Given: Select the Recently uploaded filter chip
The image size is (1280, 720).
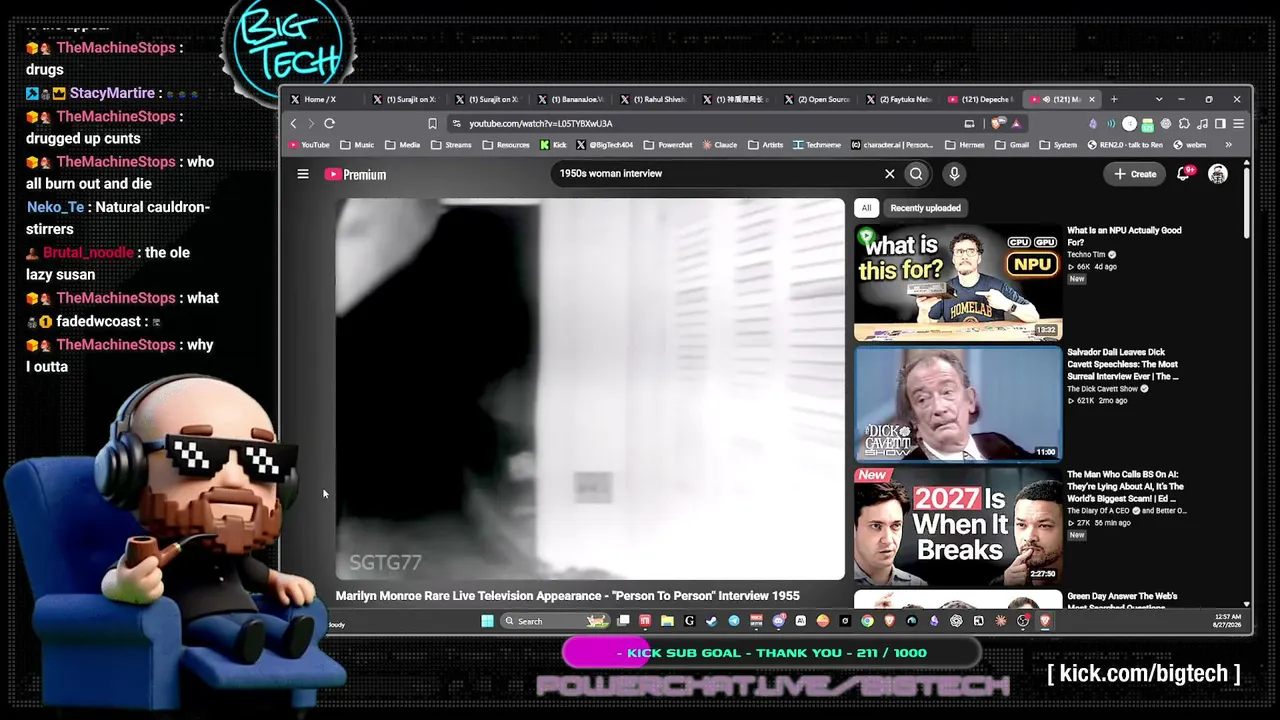Looking at the screenshot, I should 925,208.
